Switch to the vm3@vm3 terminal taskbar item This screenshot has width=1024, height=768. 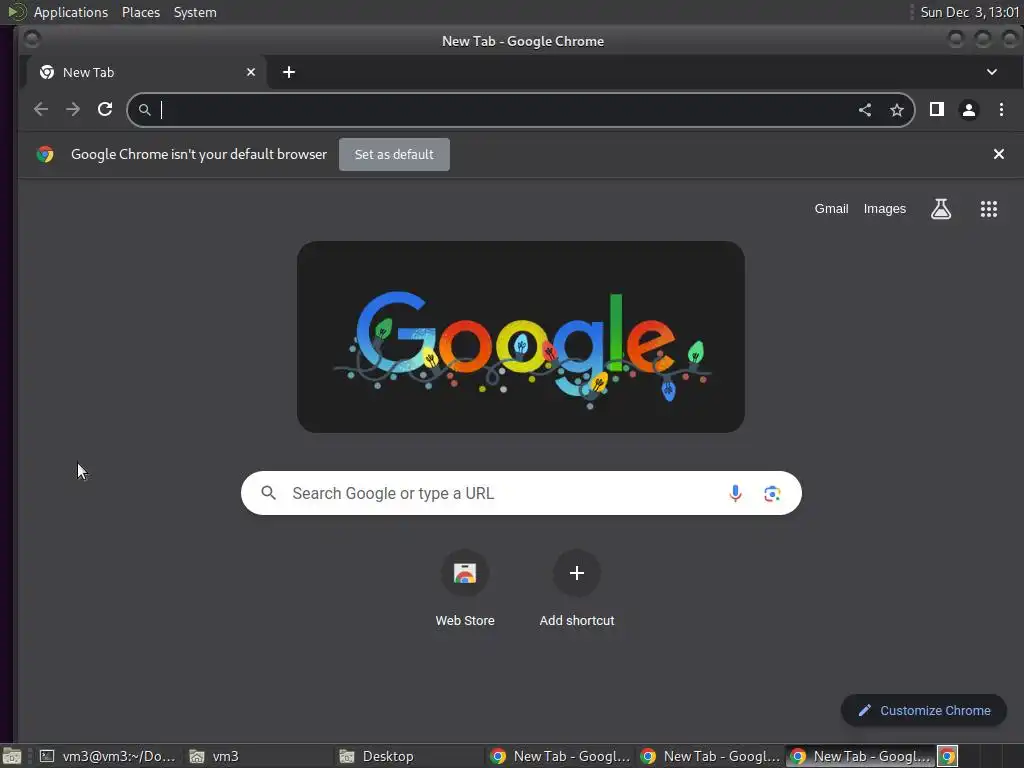point(108,756)
